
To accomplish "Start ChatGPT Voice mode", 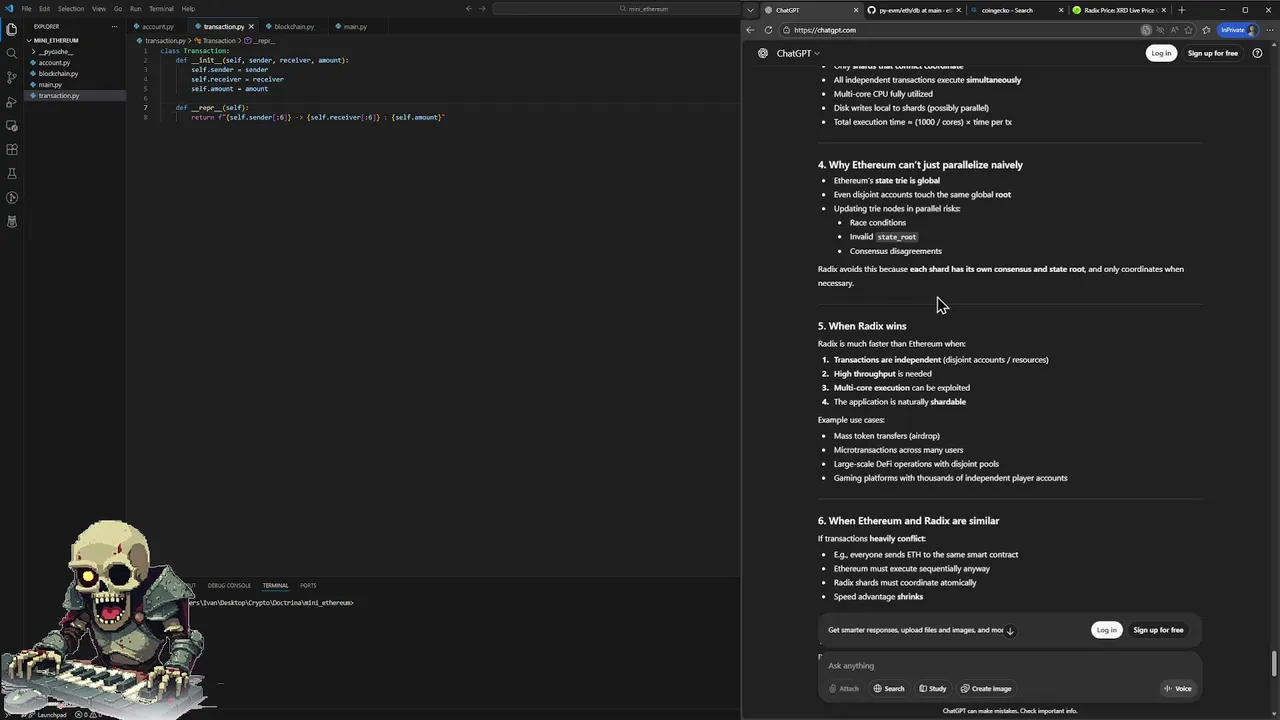I will click(1177, 688).
